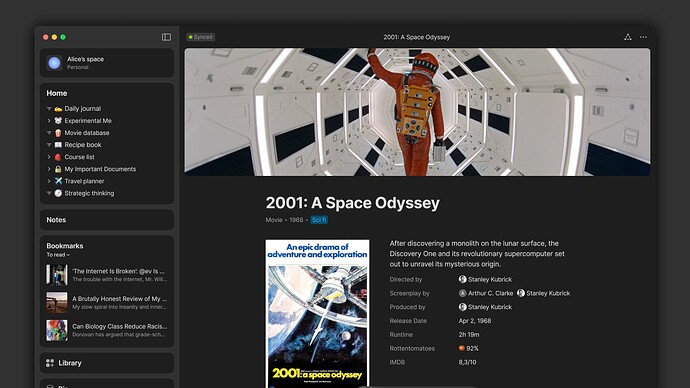Open the Library section

[107, 363]
